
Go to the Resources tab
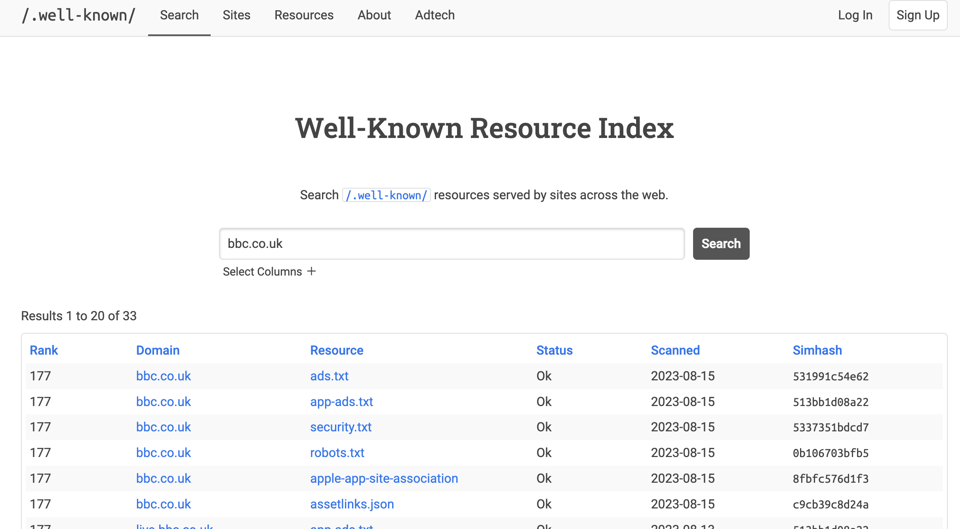click(x=304, y=15)
